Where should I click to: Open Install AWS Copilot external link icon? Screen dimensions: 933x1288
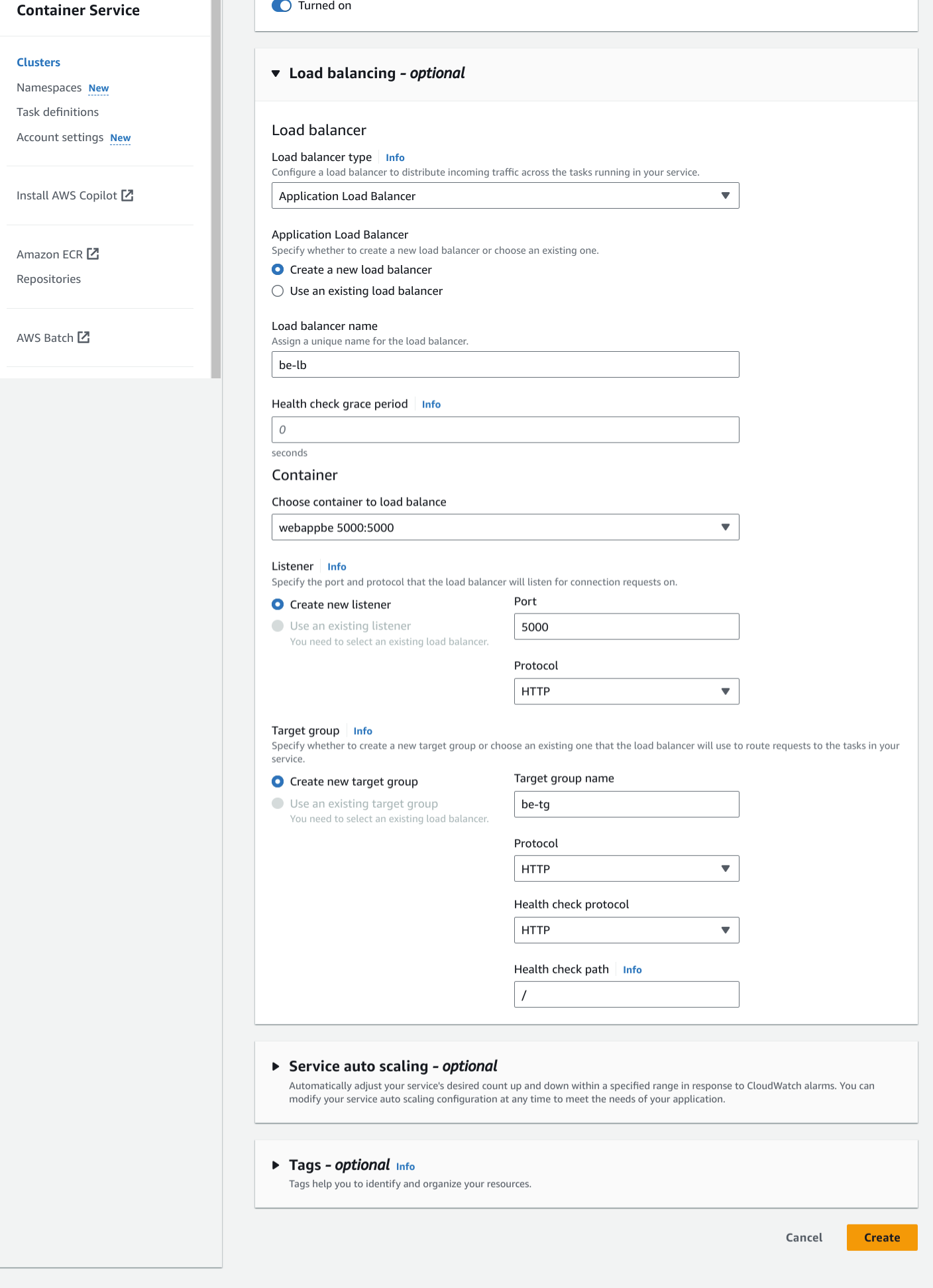click(x=127, y=195)
